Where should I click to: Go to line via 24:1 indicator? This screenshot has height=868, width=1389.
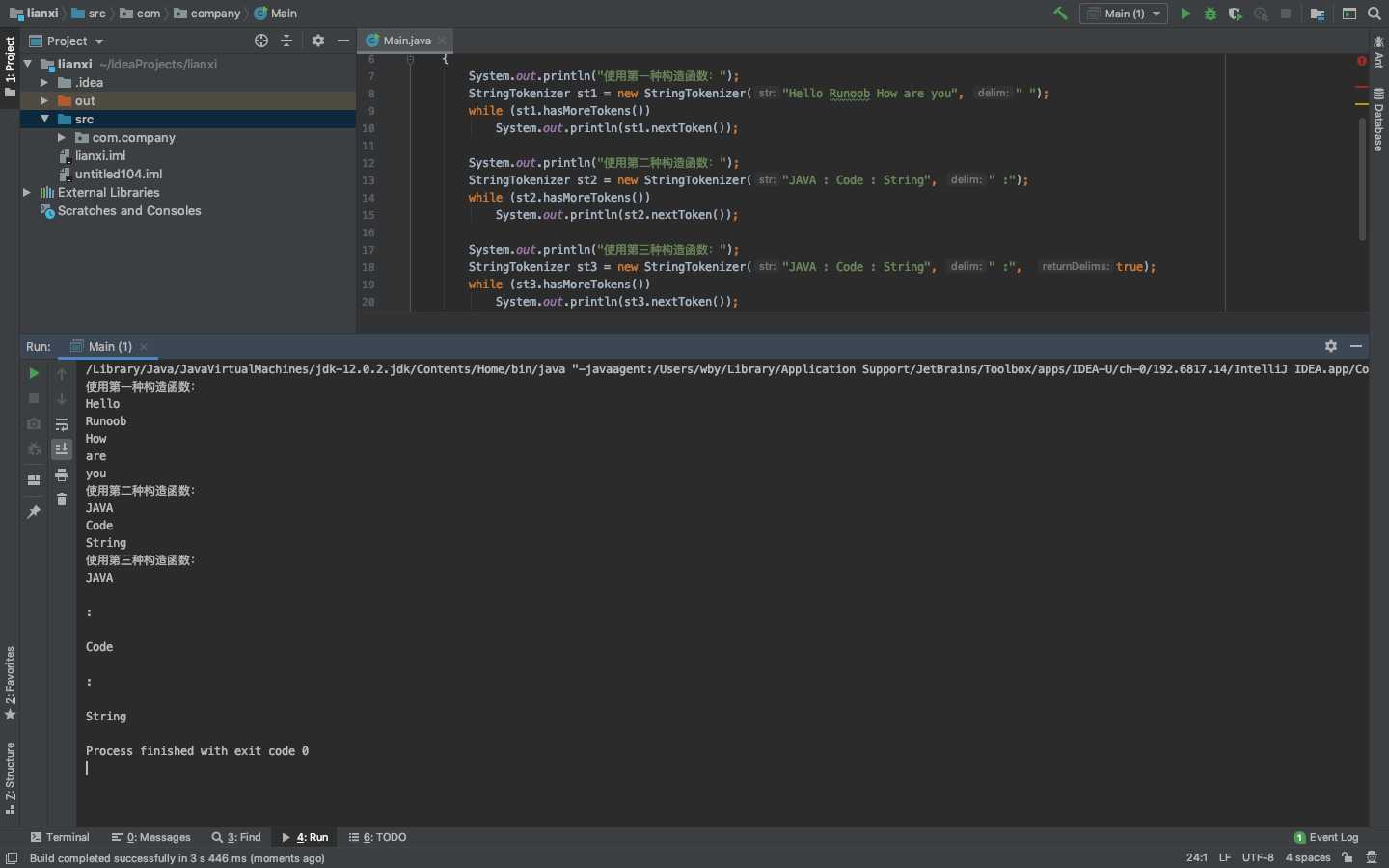pos(1197,857)
